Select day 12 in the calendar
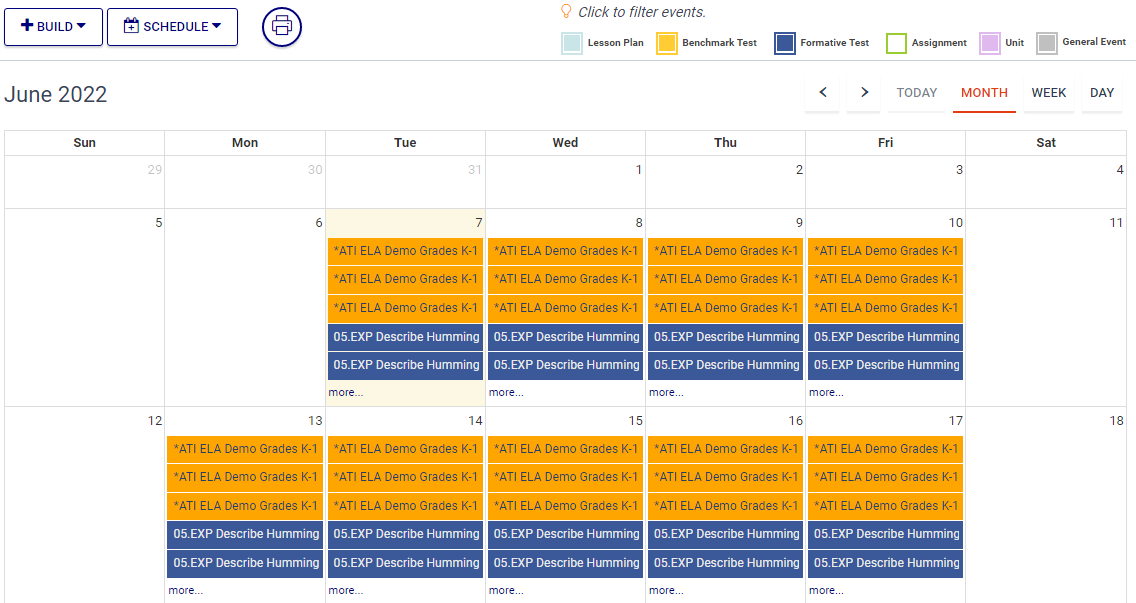 coord(84,505)
